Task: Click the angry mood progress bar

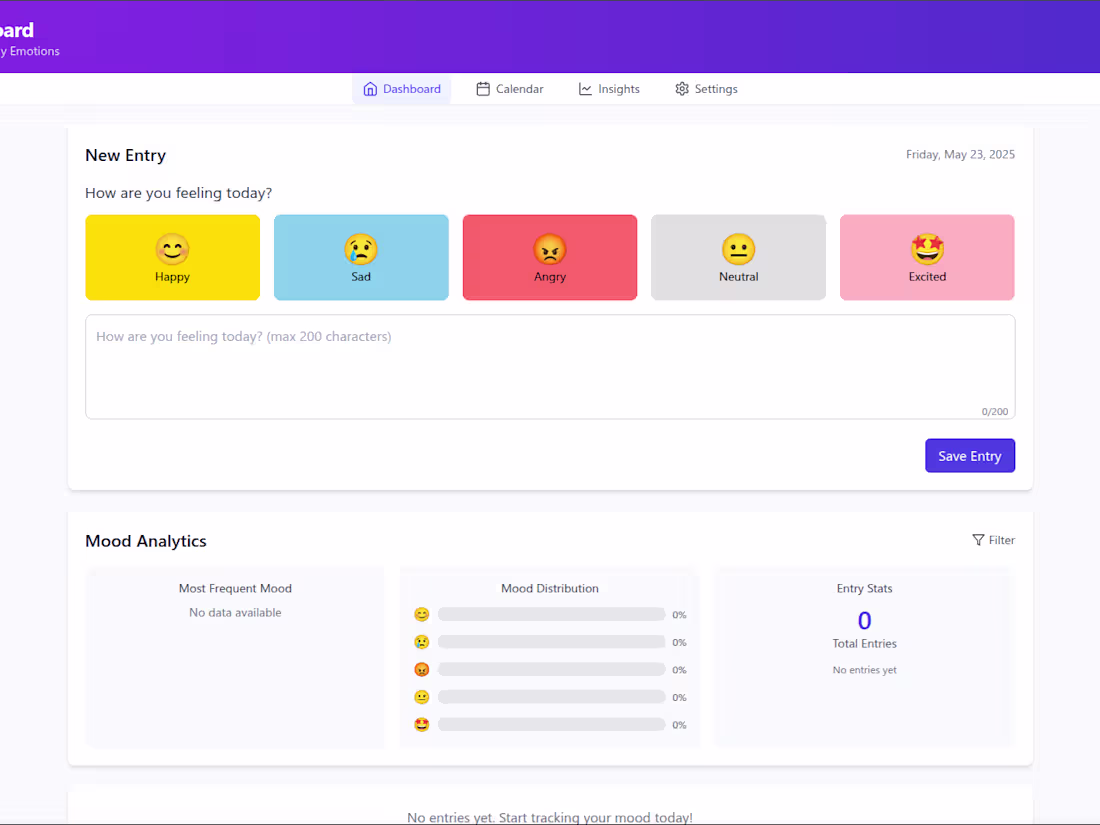Action: point(551,669)
